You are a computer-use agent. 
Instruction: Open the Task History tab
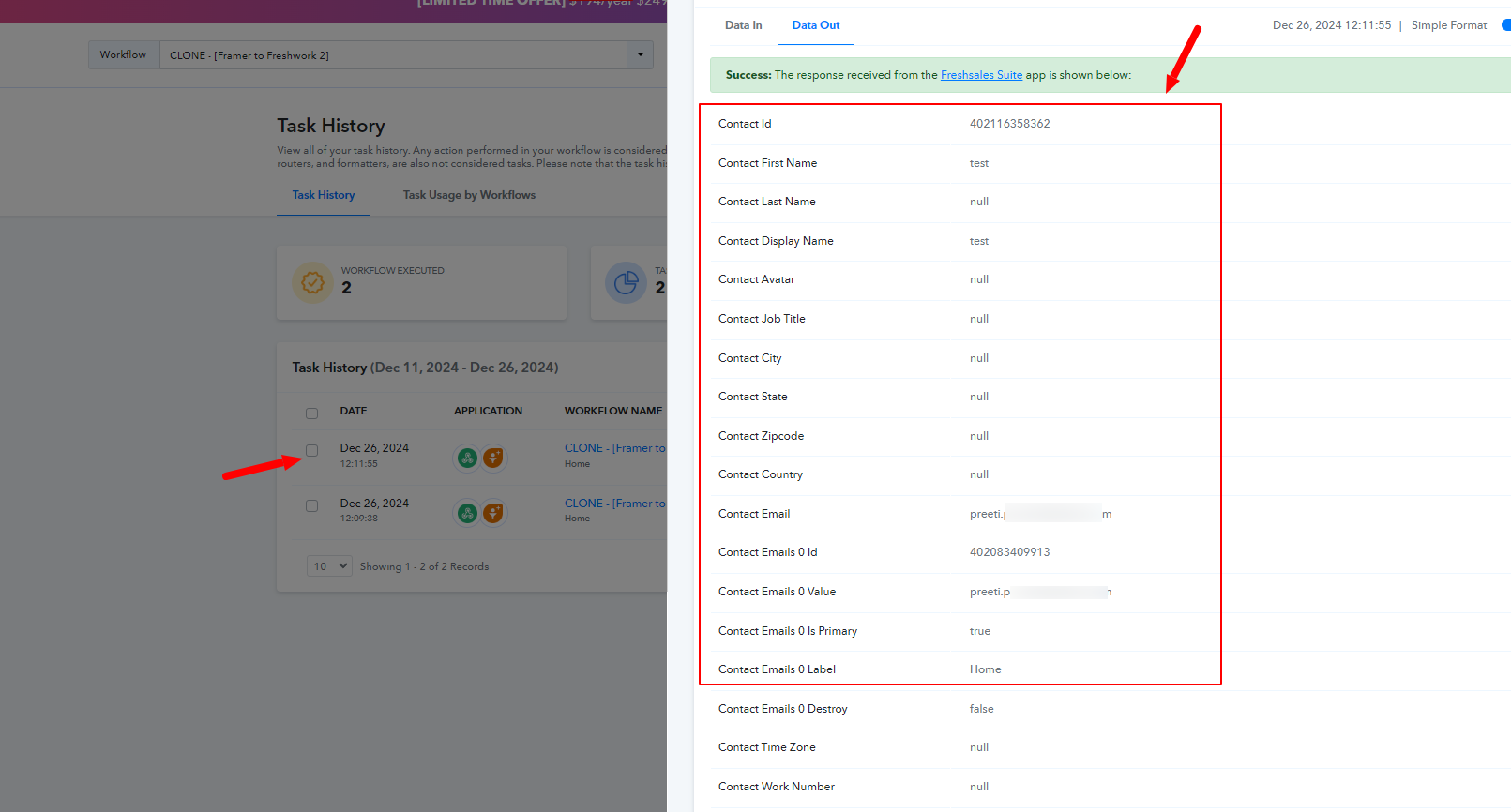coord(324,195)
